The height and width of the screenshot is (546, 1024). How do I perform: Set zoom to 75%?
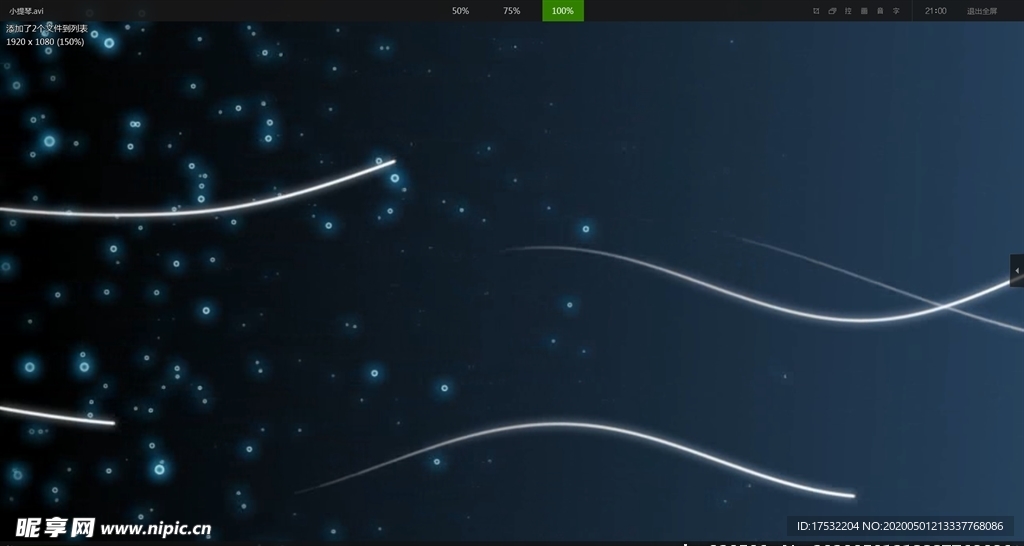511,11
